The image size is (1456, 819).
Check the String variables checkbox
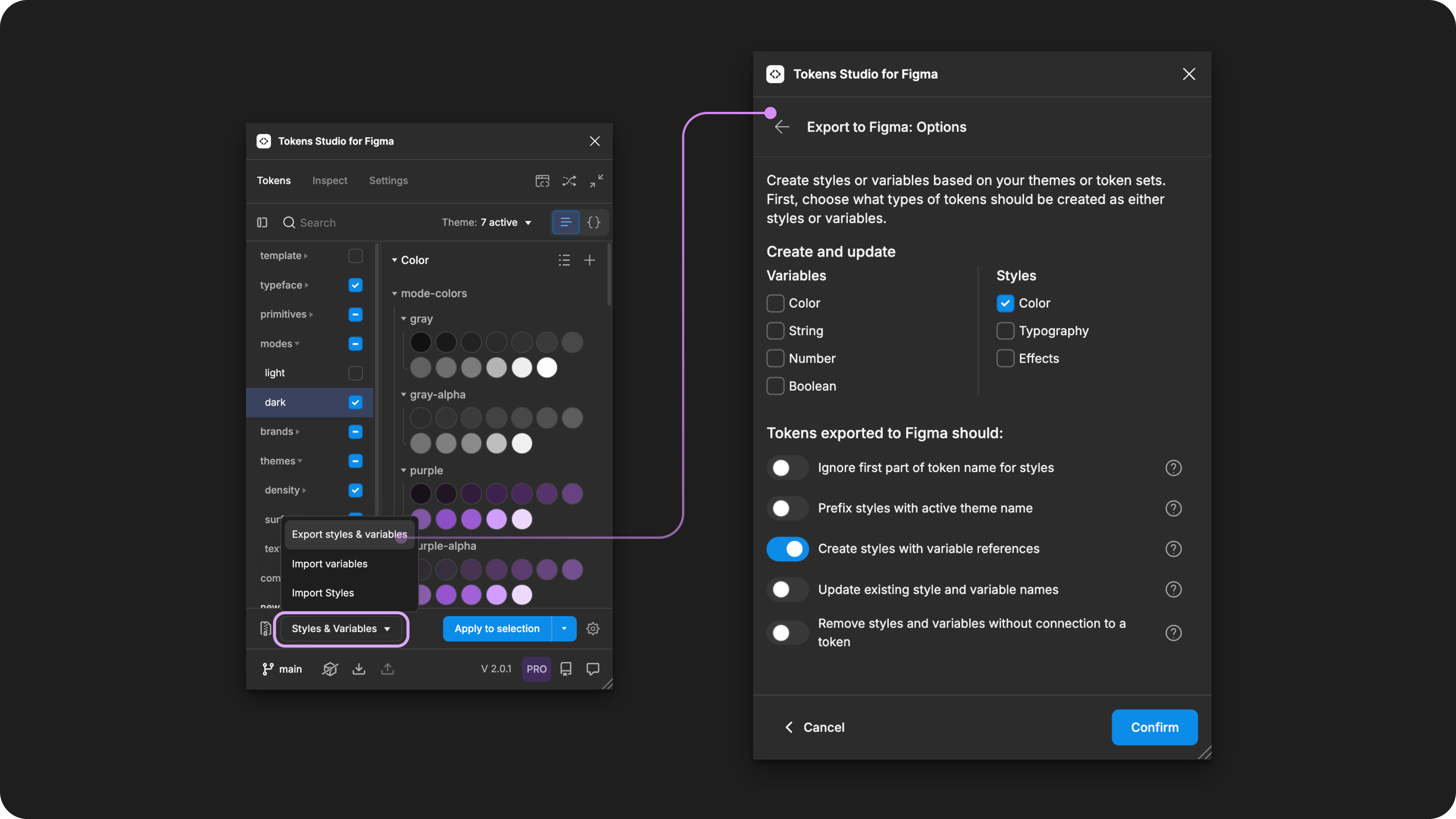click(x=775, y=331)
